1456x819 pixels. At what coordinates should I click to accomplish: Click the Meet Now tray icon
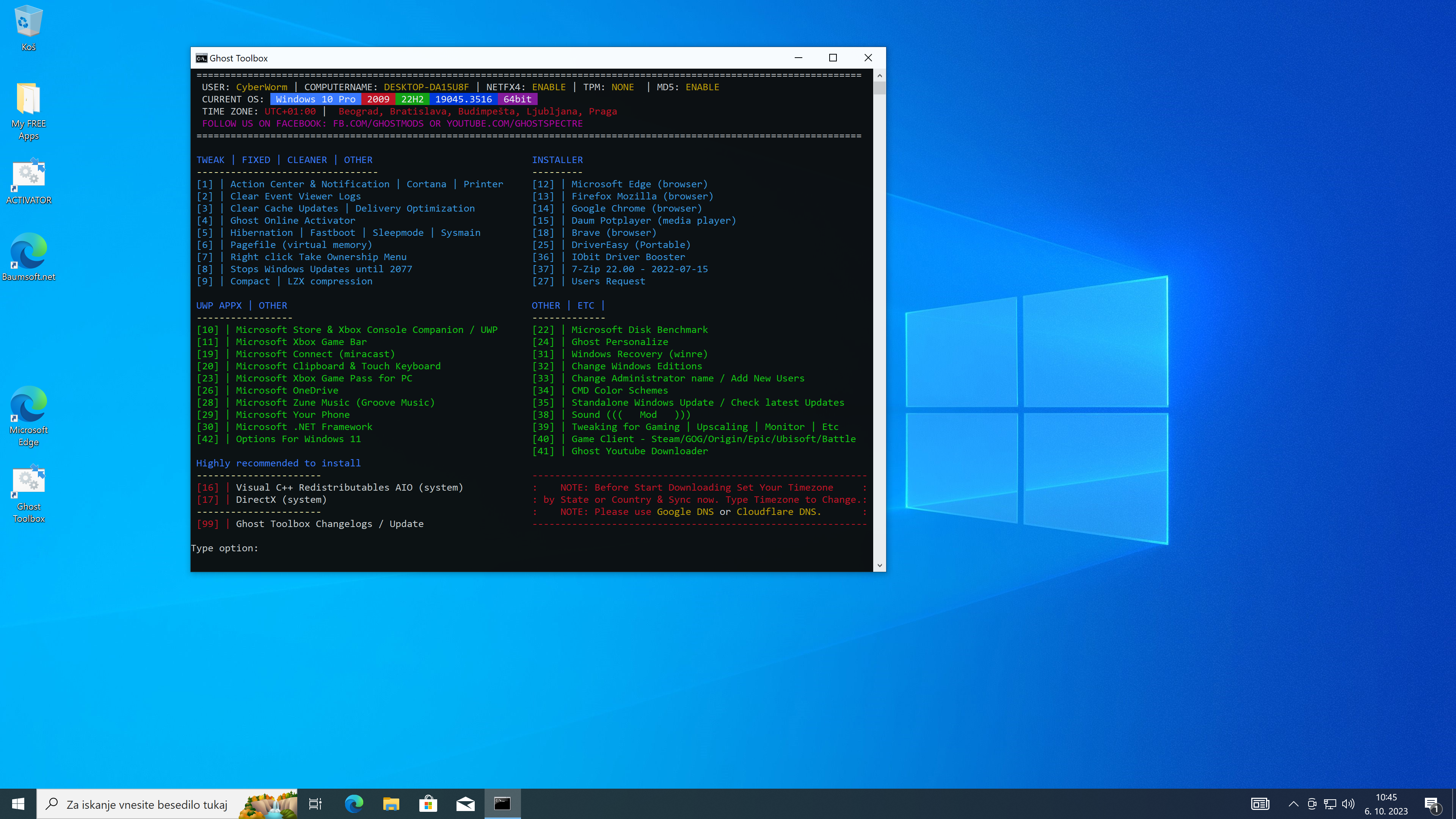coord(1312,804)
